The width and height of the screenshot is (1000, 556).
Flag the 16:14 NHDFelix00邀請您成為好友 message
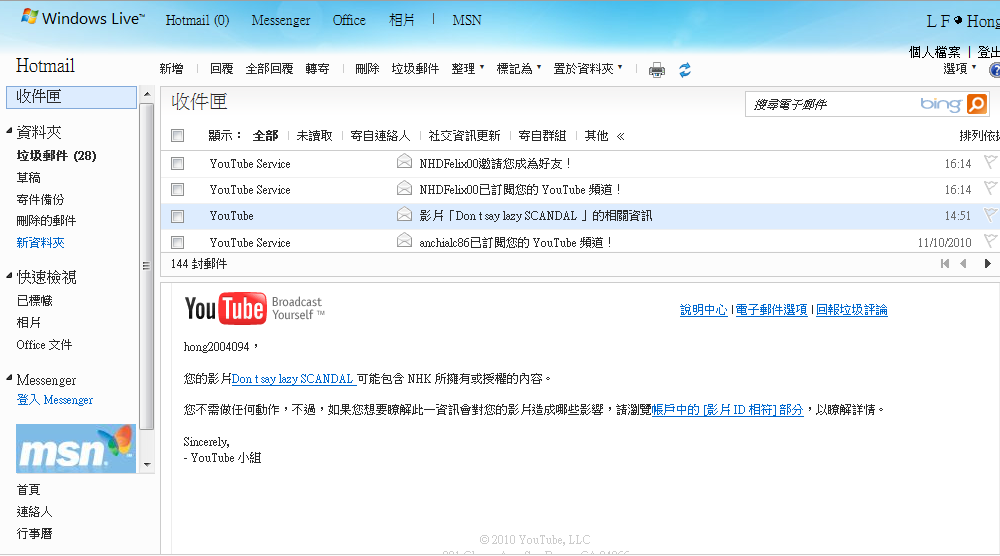click(990, 162)
